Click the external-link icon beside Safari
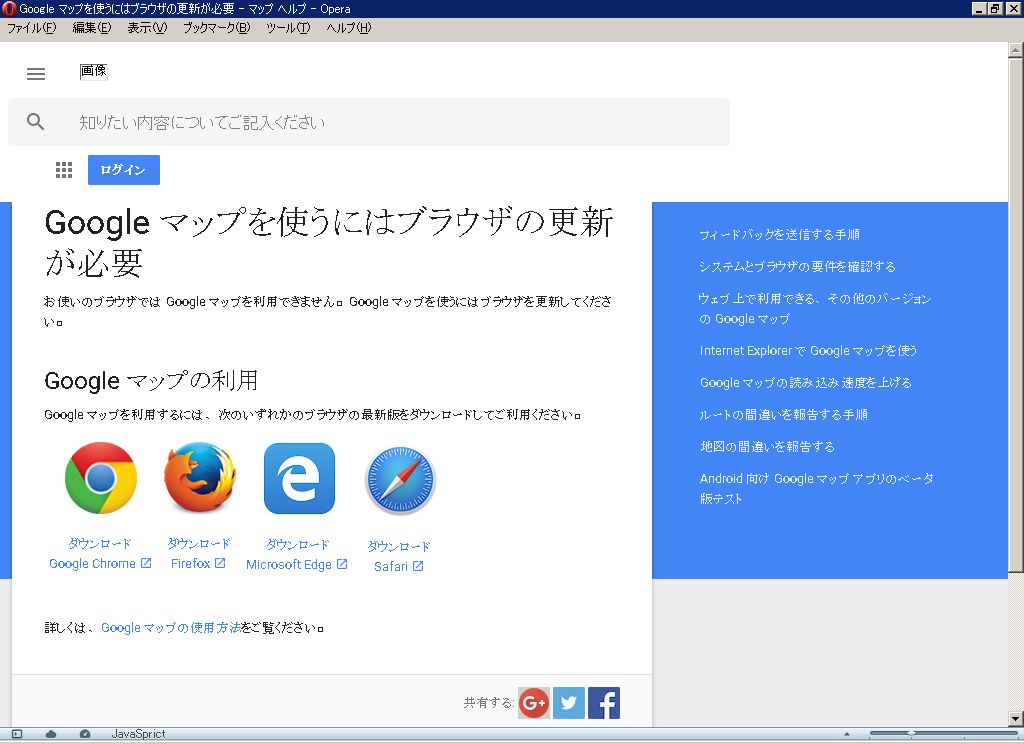The image size is (1024, 744). [418, 566]
